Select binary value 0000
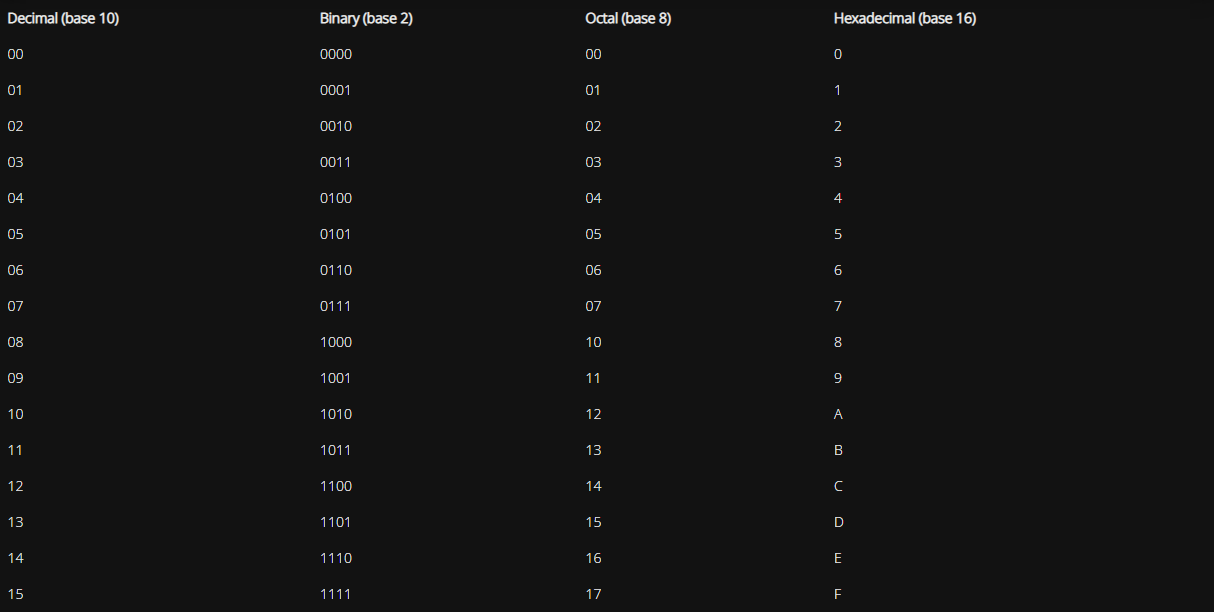1214x612 pixels. 336,54
